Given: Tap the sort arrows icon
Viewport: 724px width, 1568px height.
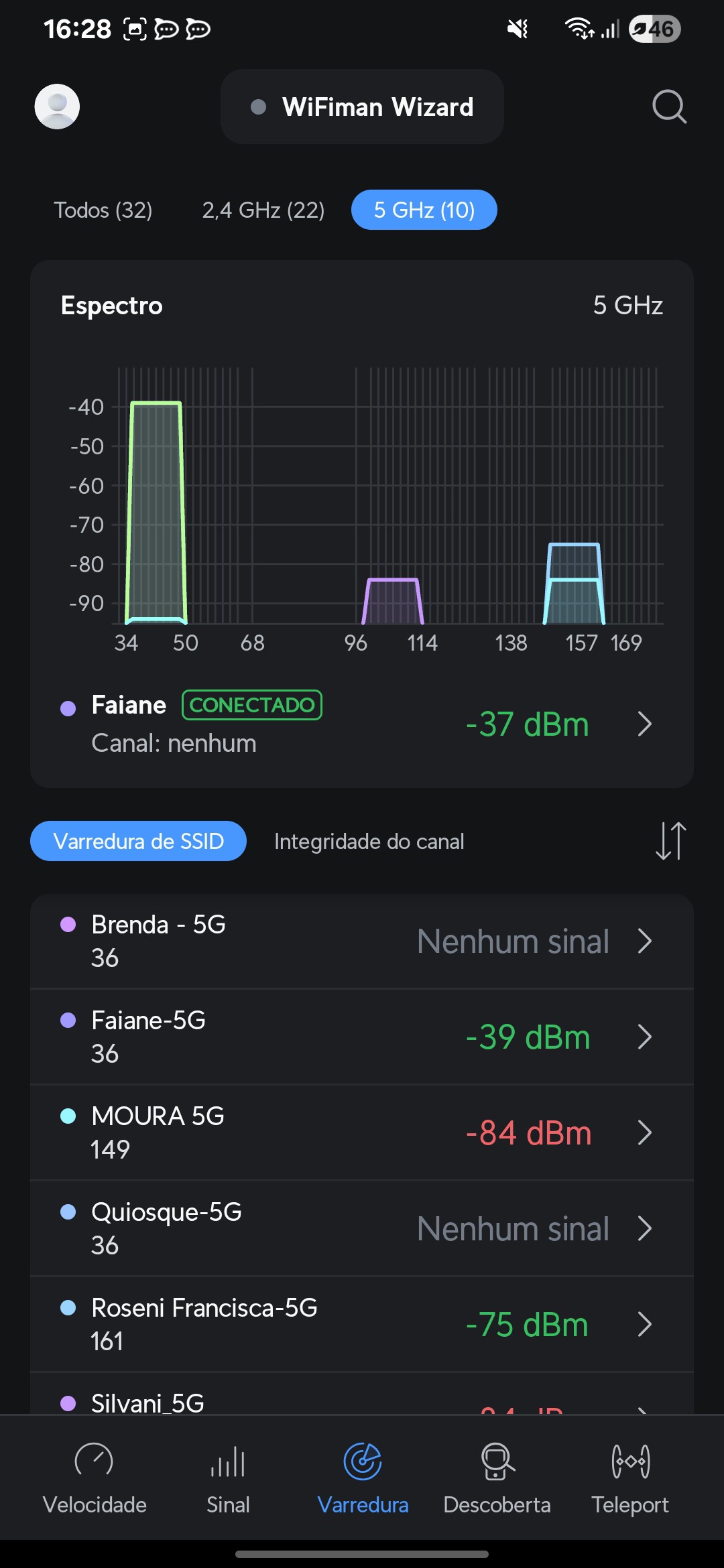Looking at the screenshot, I should point(670,841).
